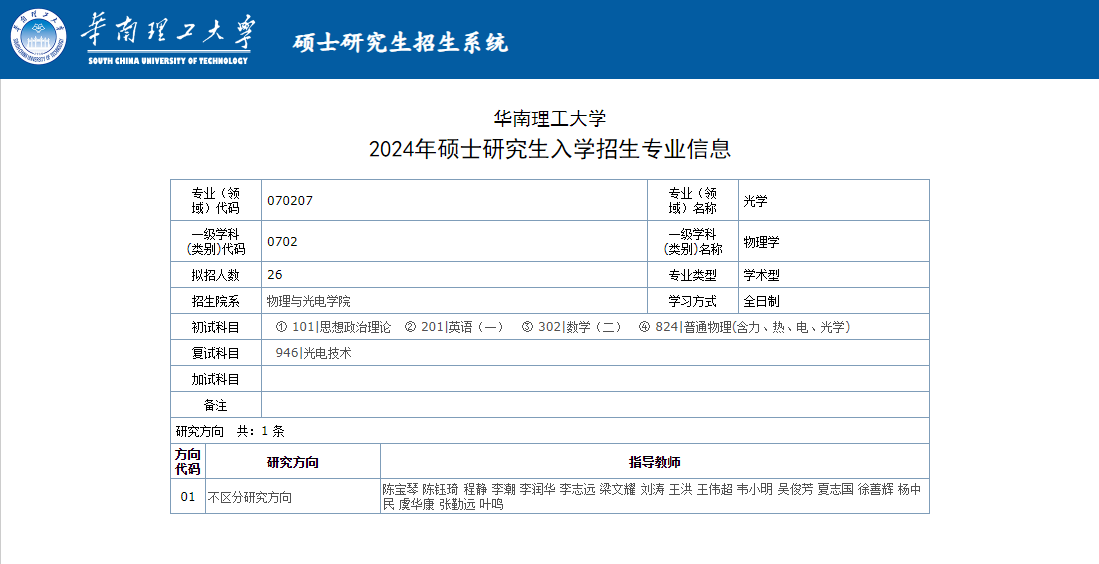
Task: Click the study mode value 全日制
Action: tap(761, 301)
